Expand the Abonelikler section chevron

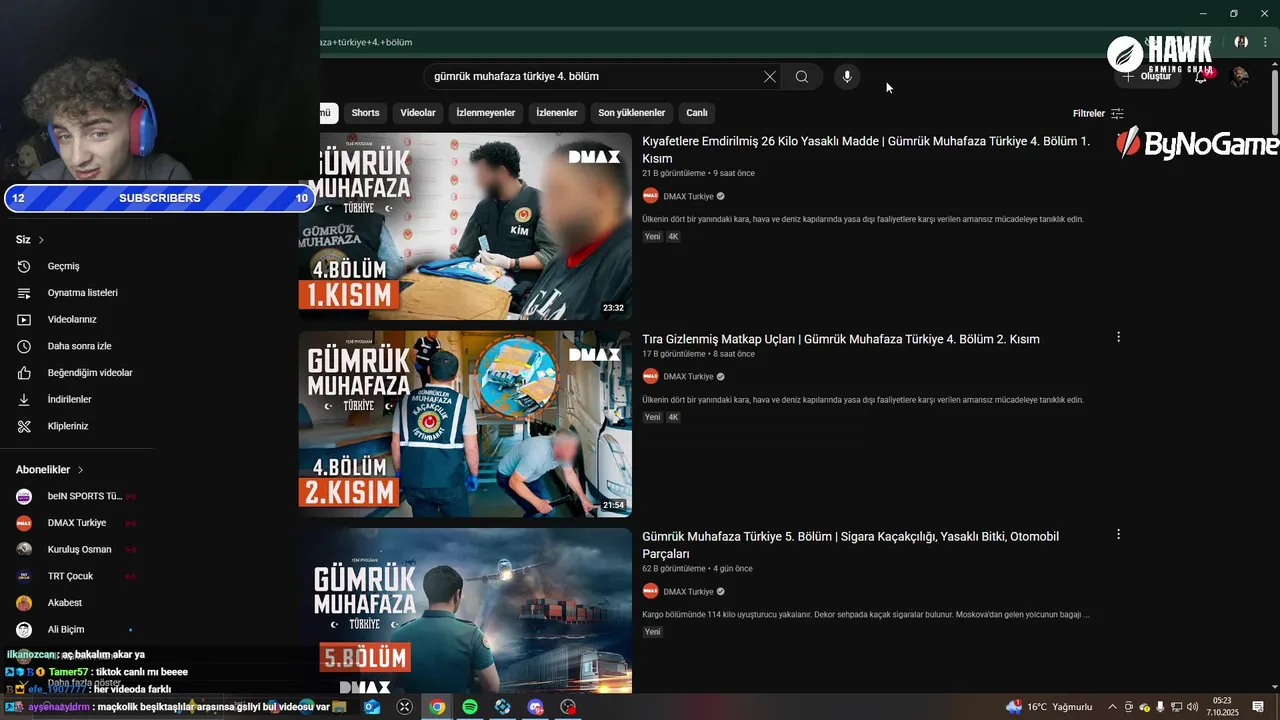pyautogui.click(x=80, y=470)
